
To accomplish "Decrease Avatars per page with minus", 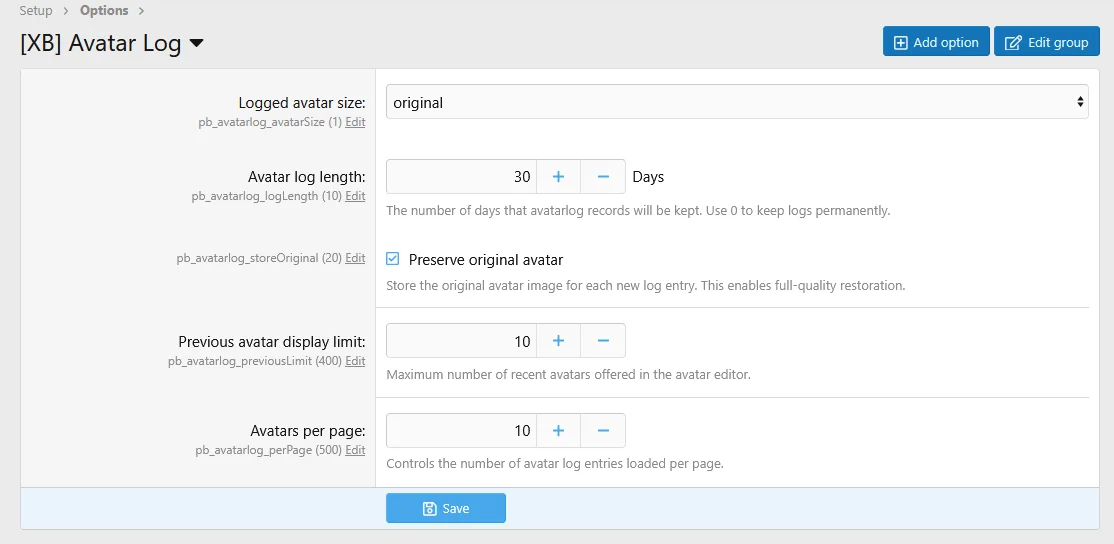I will pos(603,430).
